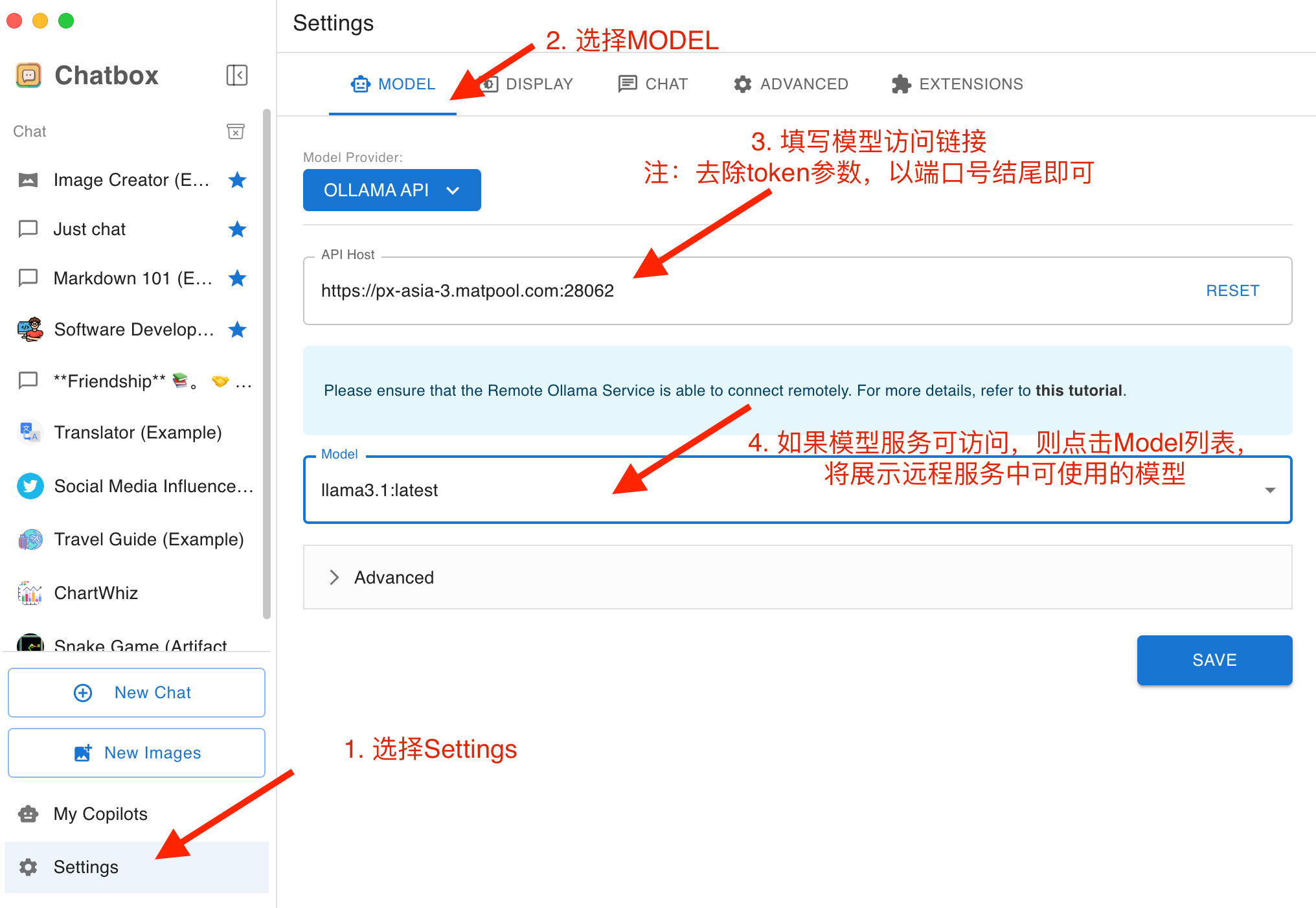Click the plus icon in New Chat

tap(83, 693)
